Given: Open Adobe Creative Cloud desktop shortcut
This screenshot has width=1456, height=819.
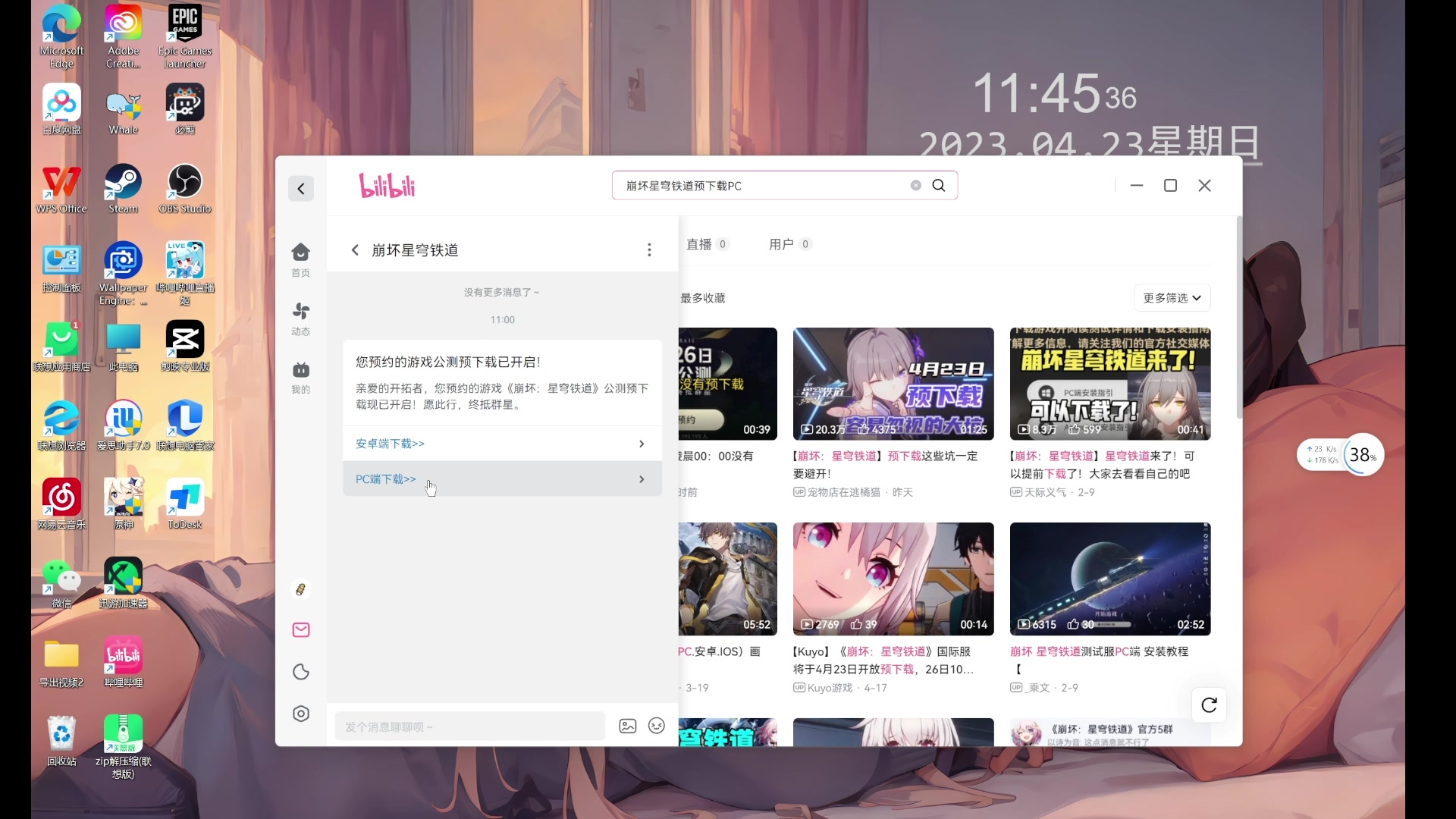Looking at the screenshot, I should [124, 36].
